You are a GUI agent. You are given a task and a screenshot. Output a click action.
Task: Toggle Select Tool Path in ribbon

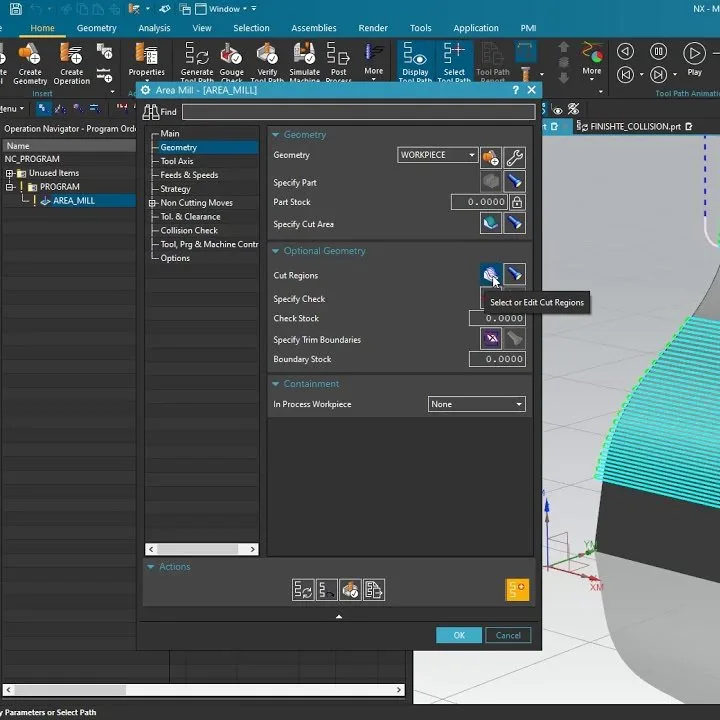pyautogui.click(x=454, y=62)
